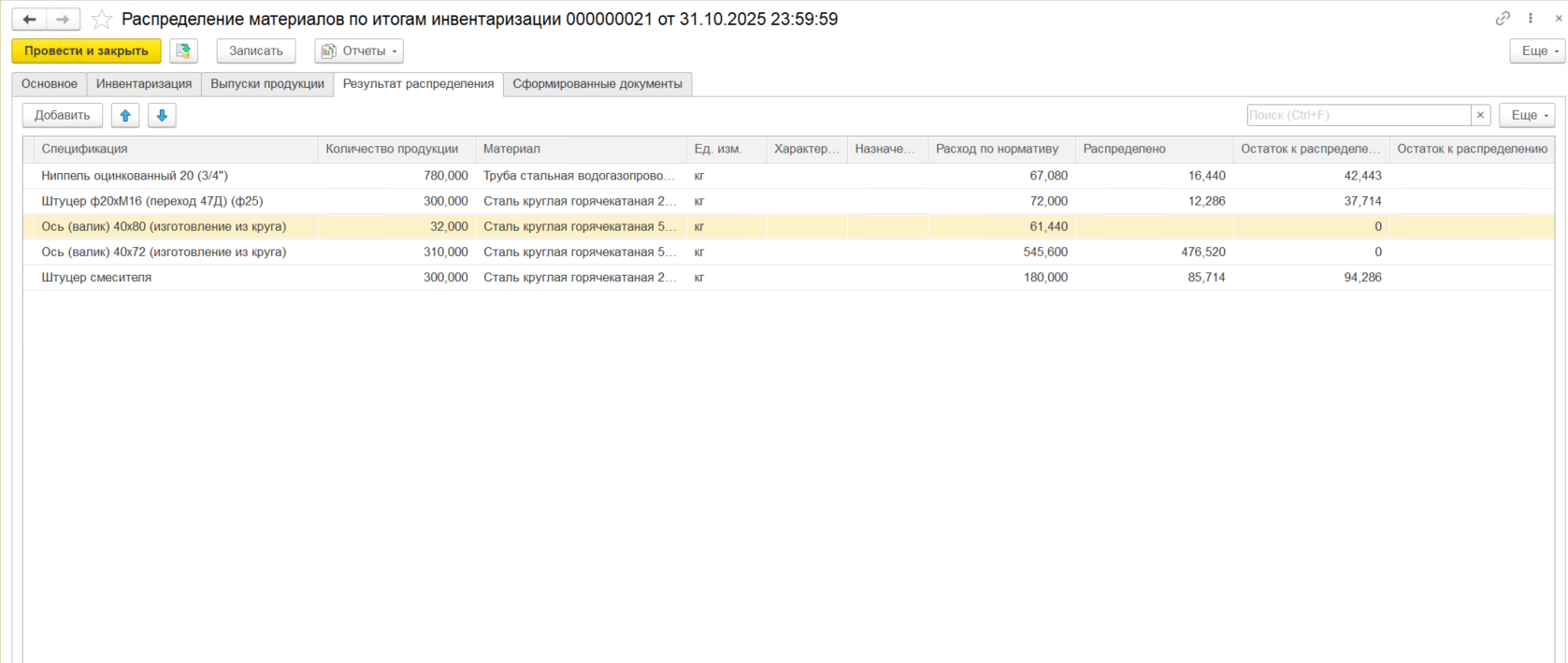This screenshot has width=1568, height=663.
Task: Switch to the Выпуски продукции tab
Action: point(267,84)
